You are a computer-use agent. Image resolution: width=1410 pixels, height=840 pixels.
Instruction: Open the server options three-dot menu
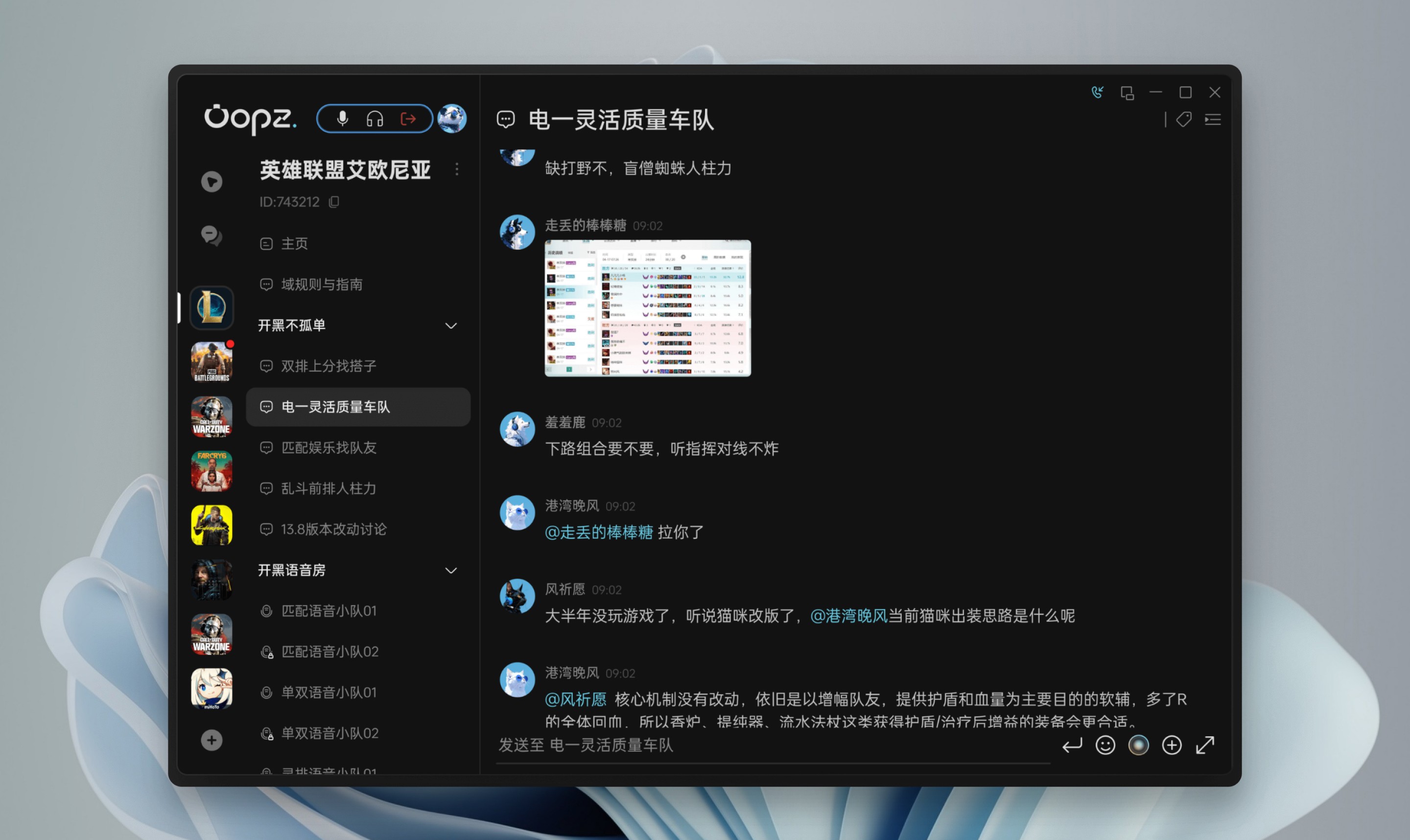coord(457,169)
